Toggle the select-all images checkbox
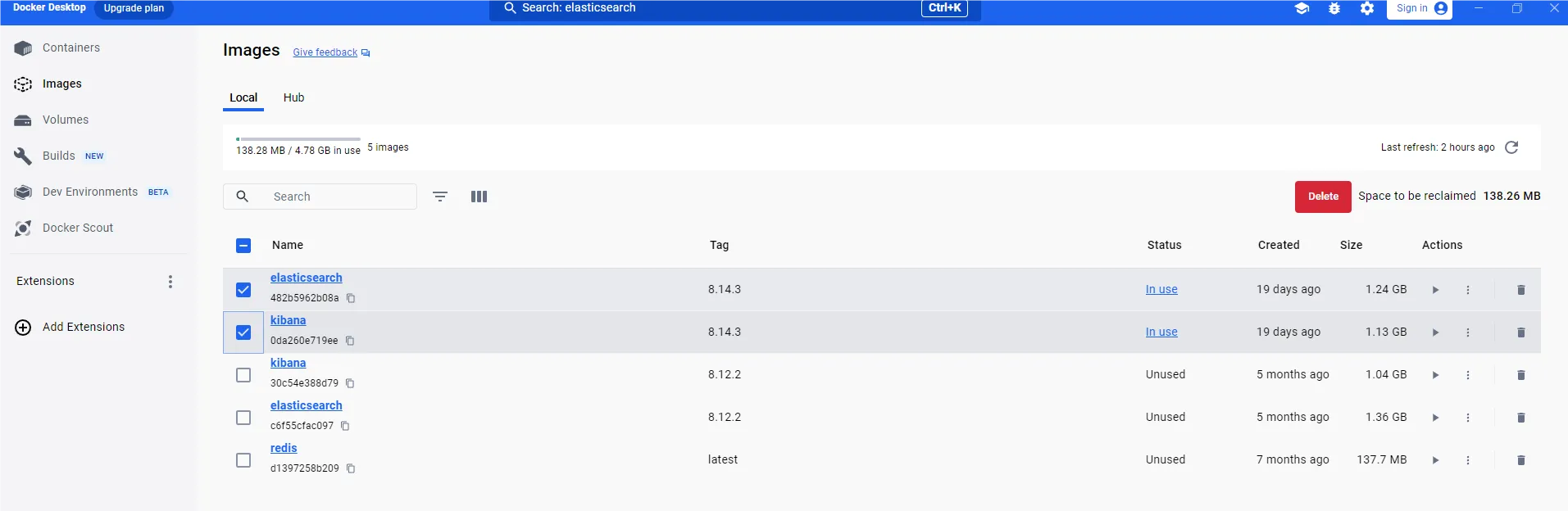 pyautogui.click(x=243, y=246)
